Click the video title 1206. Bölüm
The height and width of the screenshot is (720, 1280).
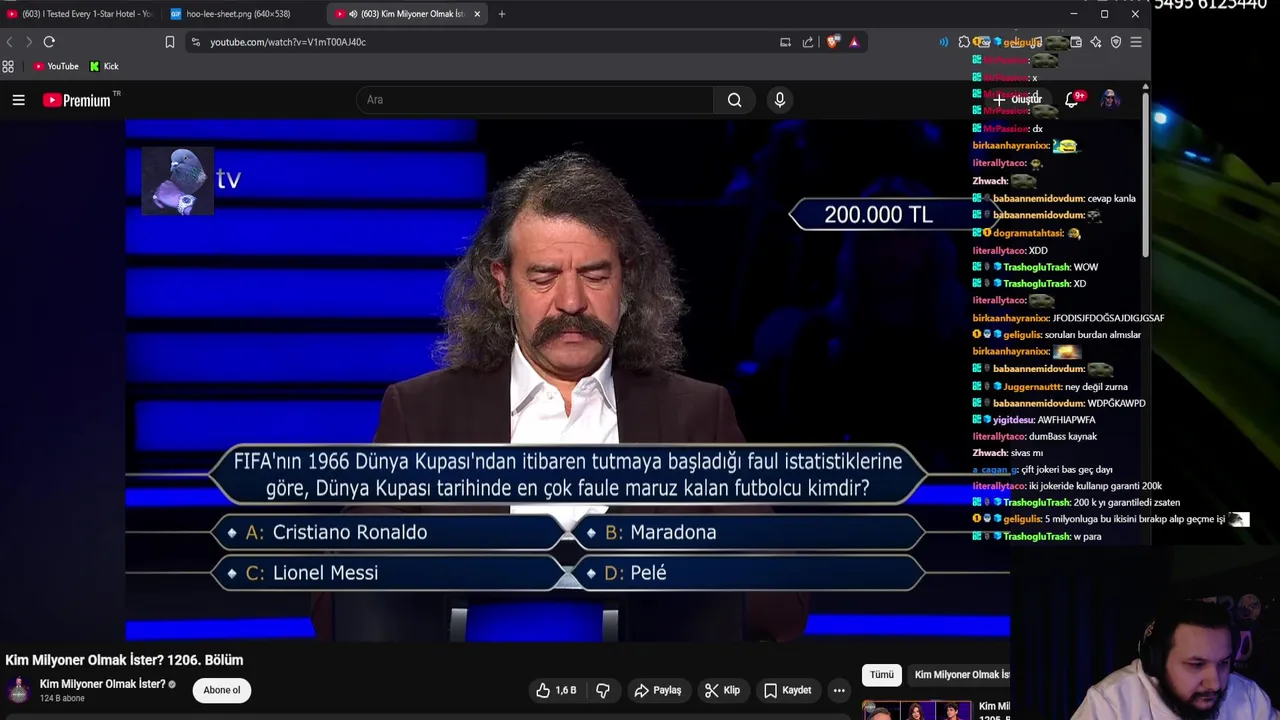[124, 660]
